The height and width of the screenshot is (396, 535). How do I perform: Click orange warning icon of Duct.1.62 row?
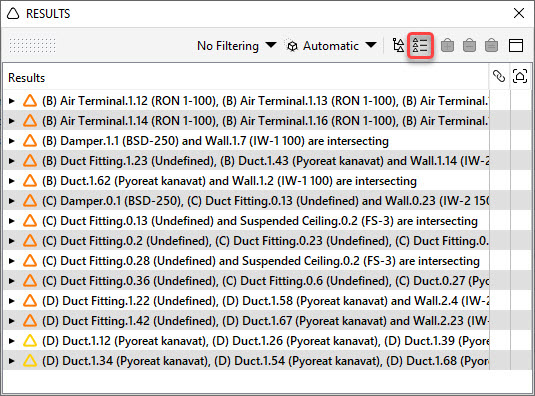click(30, 180)
